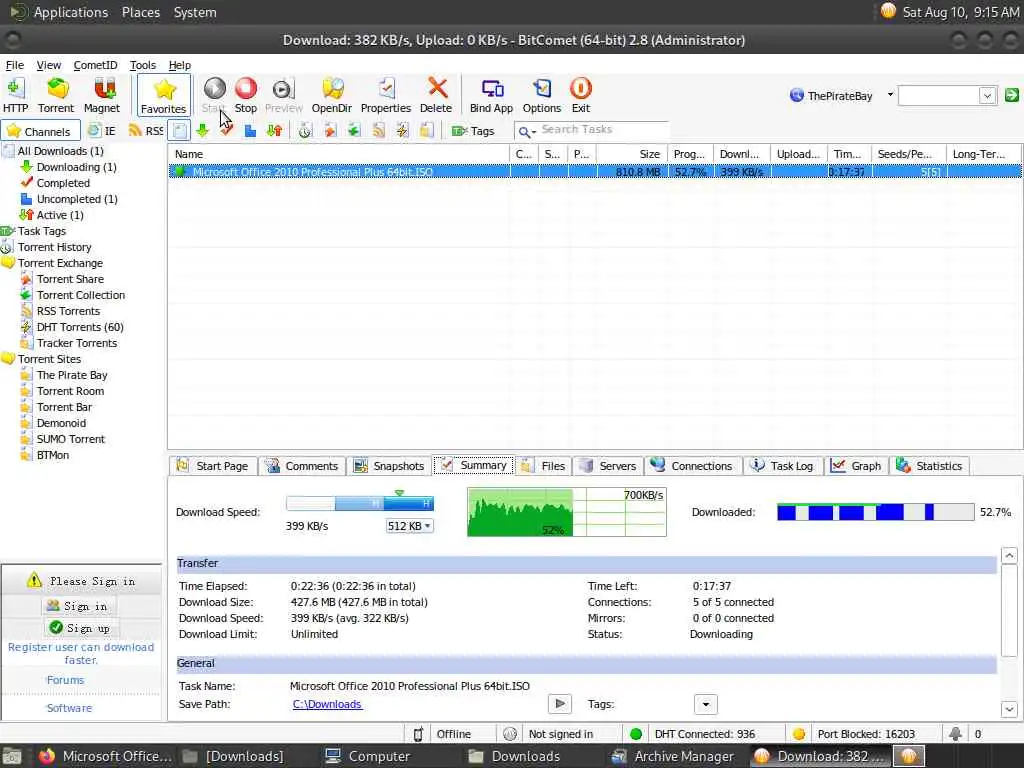
Task: Switch to the Statistics tab
Action: click(x=929, y=466)
